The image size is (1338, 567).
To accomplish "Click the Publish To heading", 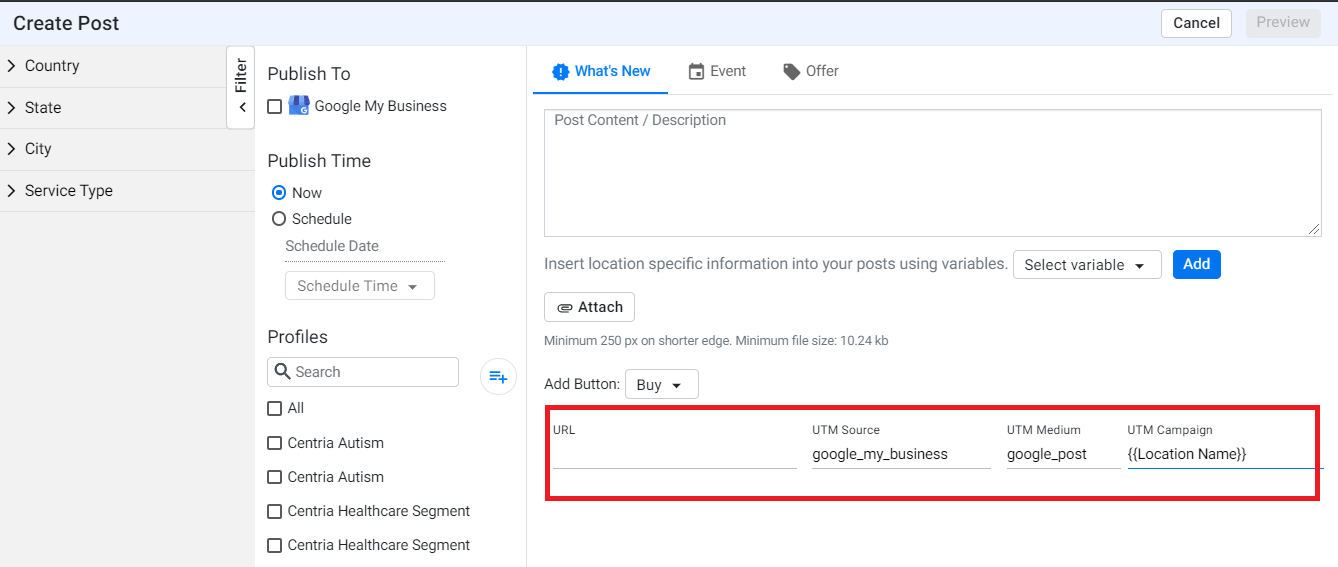I will [309, 74].
